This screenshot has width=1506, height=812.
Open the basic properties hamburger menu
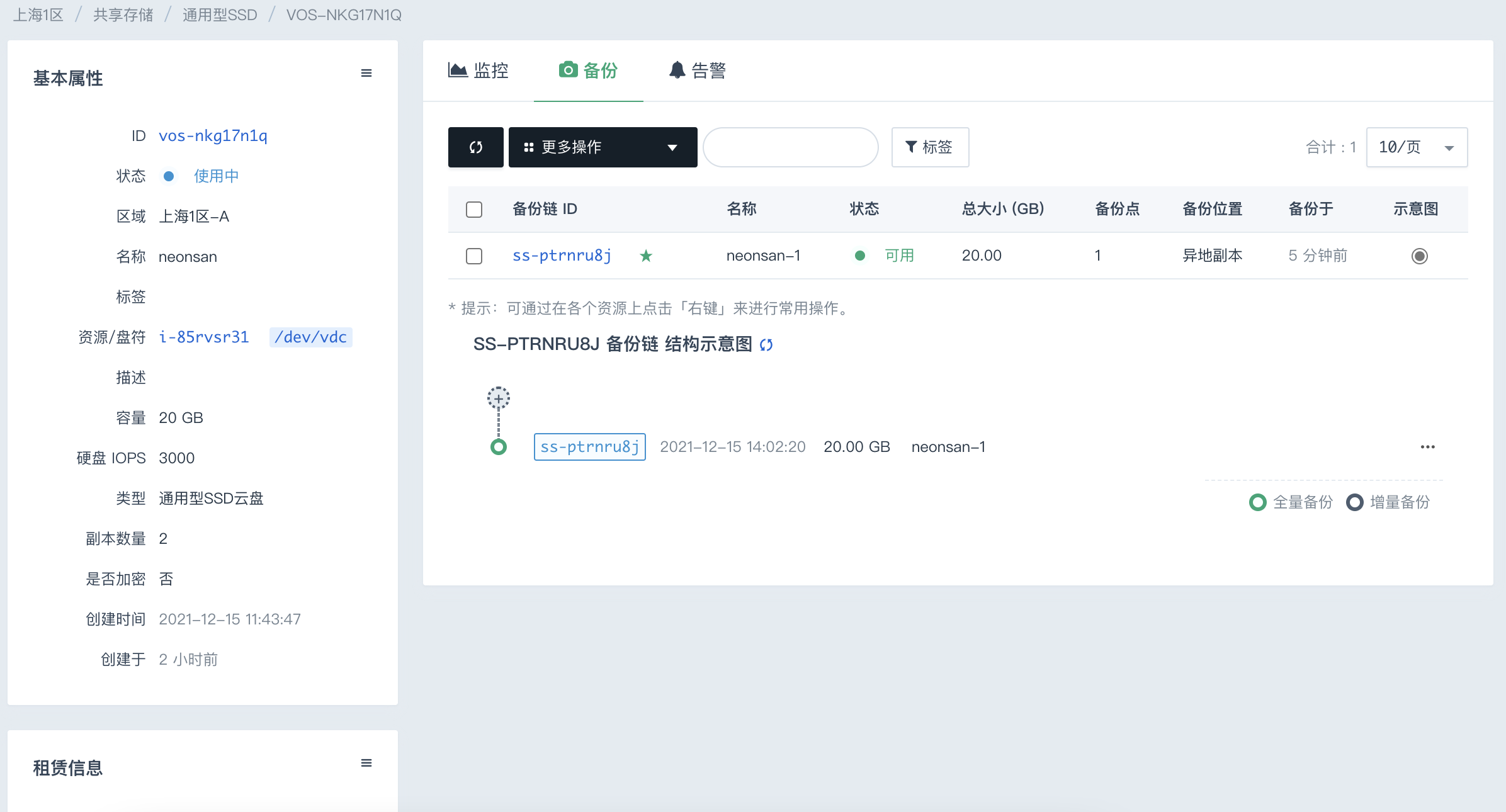[x=366, y=74]
